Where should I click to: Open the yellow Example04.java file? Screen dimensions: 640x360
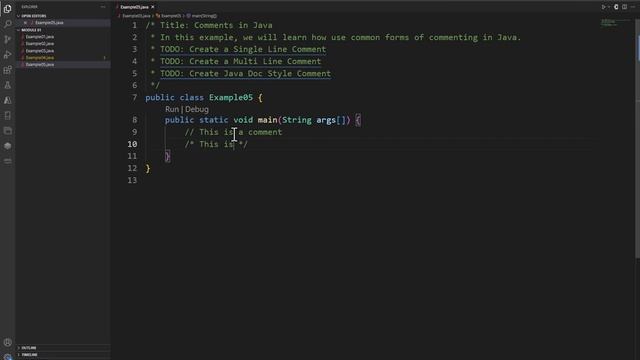[x=40, y=58]
